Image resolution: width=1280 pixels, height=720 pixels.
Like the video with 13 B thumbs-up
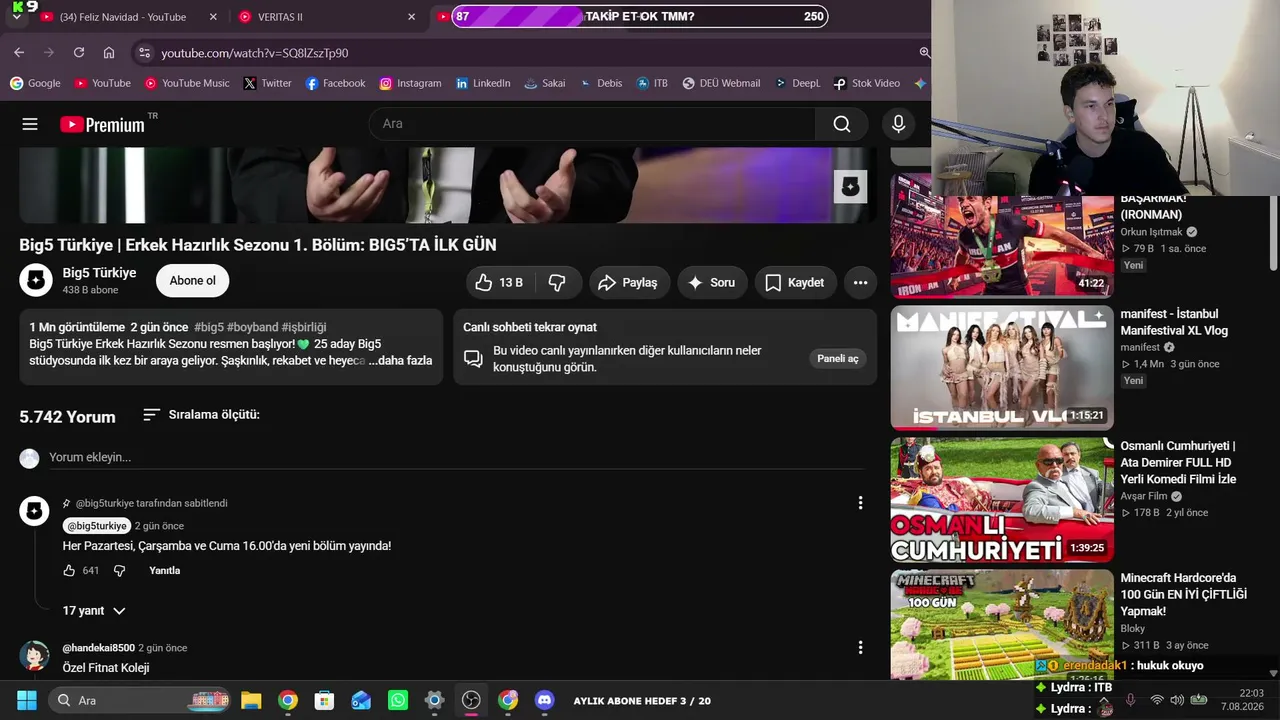tap(499, 283)
